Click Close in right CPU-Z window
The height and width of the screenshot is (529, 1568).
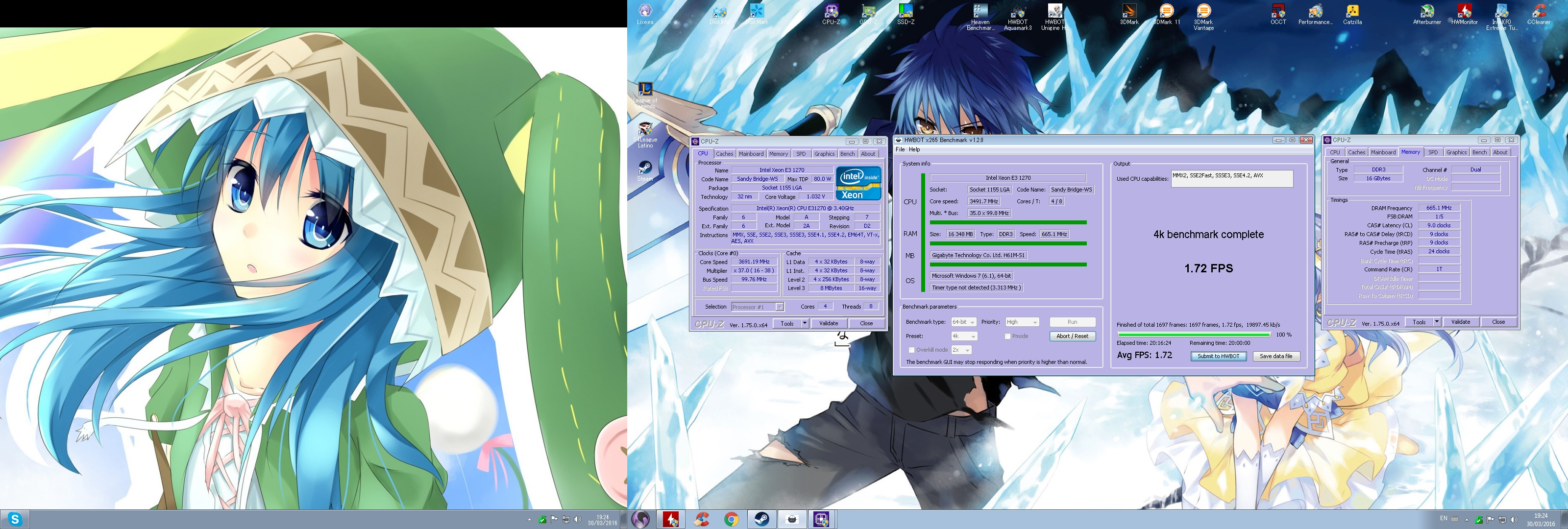click(1498, 322)
